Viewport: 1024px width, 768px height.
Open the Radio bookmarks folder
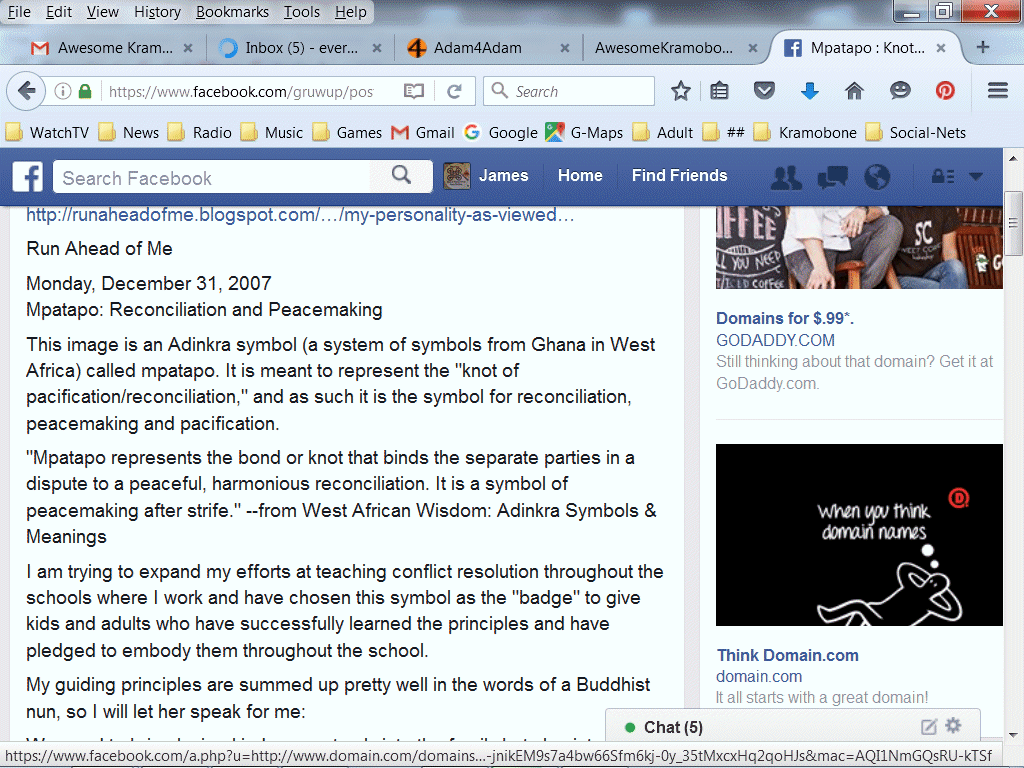[200, 133]
